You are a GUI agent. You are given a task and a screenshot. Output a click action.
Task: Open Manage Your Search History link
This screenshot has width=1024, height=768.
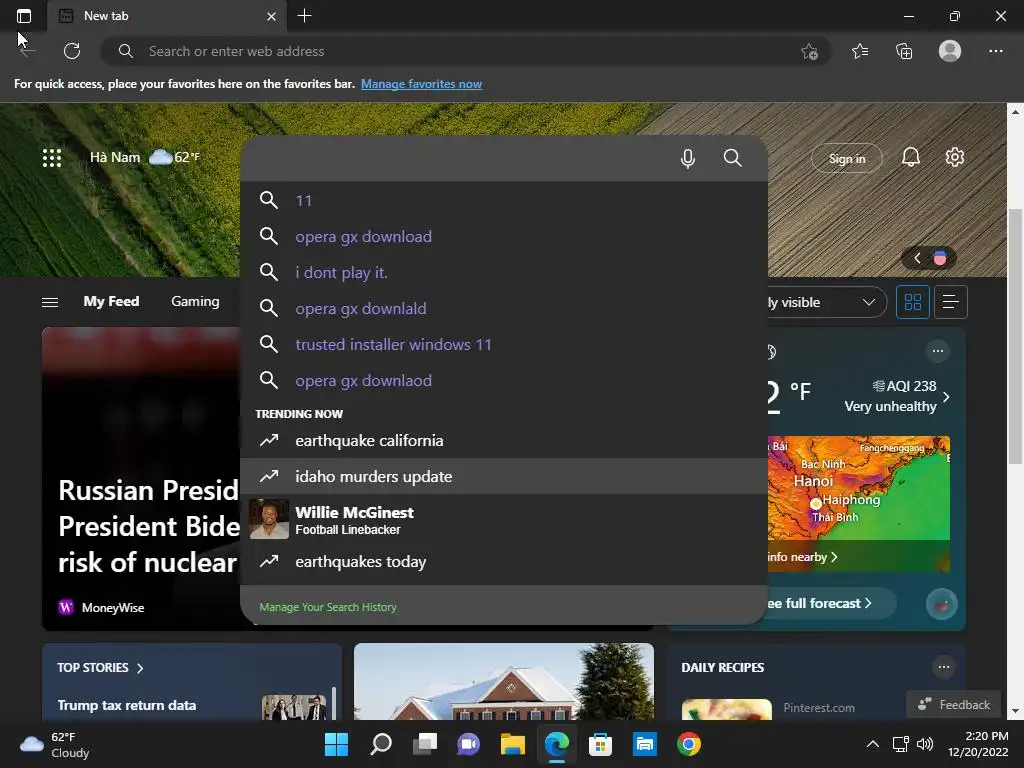[x=328, y=607]
